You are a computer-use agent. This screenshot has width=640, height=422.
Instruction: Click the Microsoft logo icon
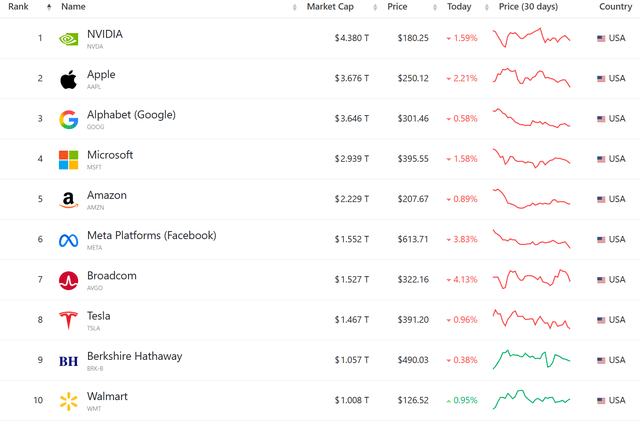coord(68,160)
